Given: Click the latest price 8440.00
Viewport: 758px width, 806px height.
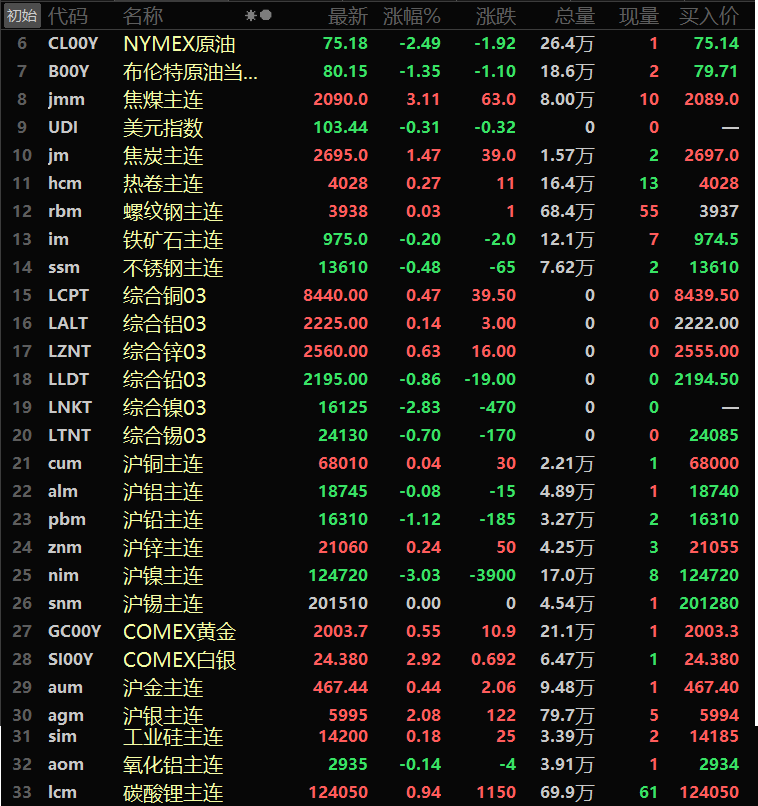Looking at the screenshot, I should click(x=336, y=296).
